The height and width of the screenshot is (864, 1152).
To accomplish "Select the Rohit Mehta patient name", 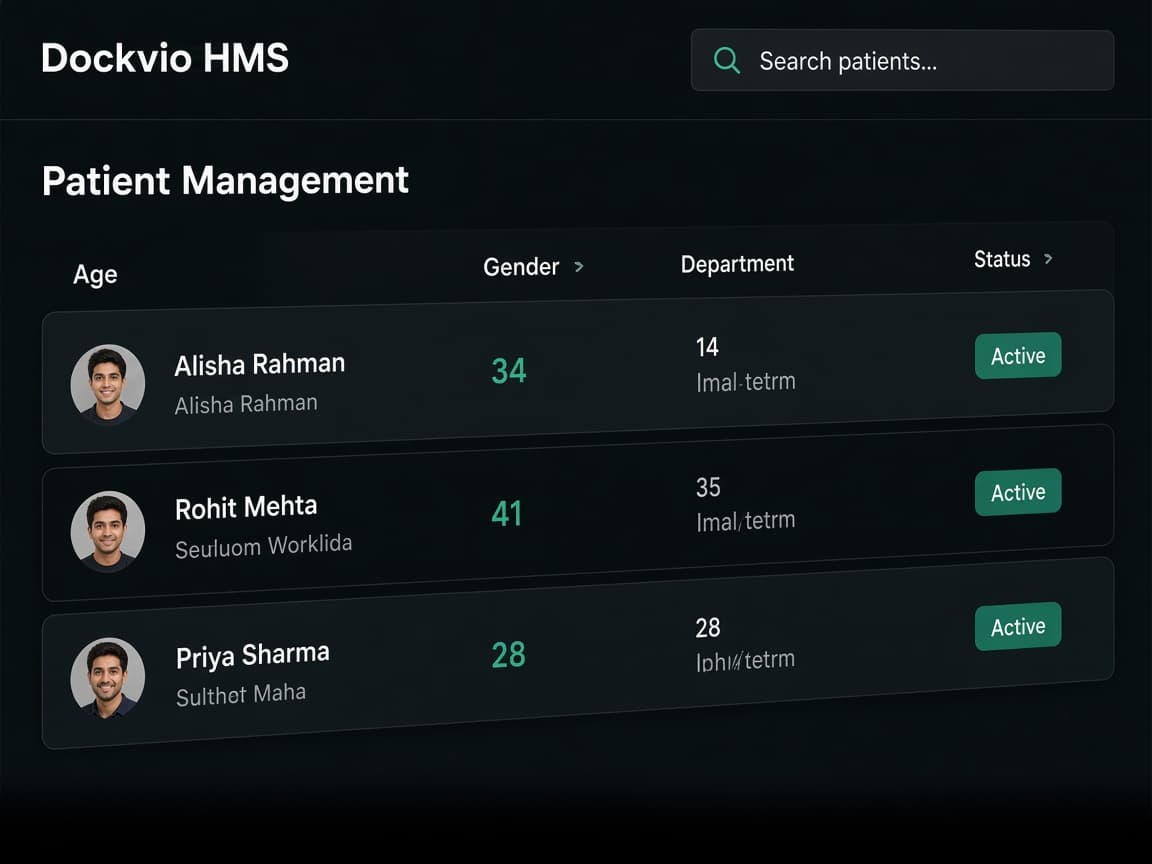I will click(246, 507).
